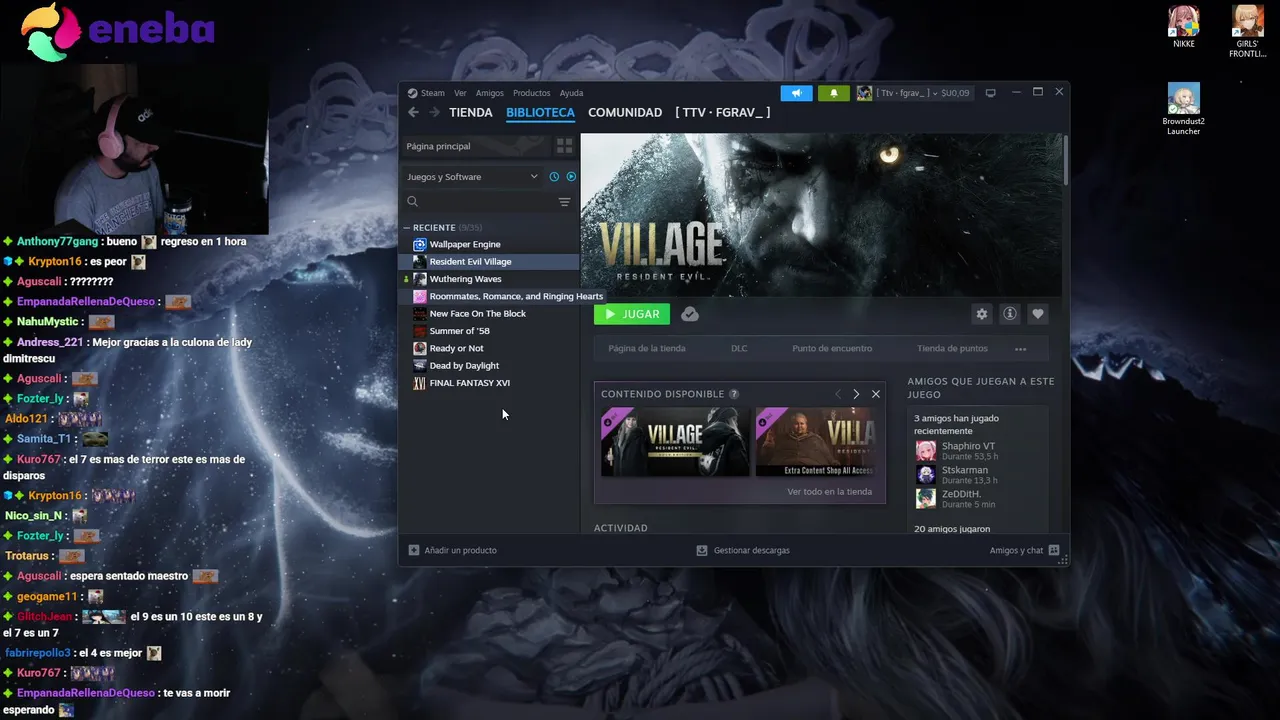Add Resident Evil Village to favorites heart

pos(1038,314)
